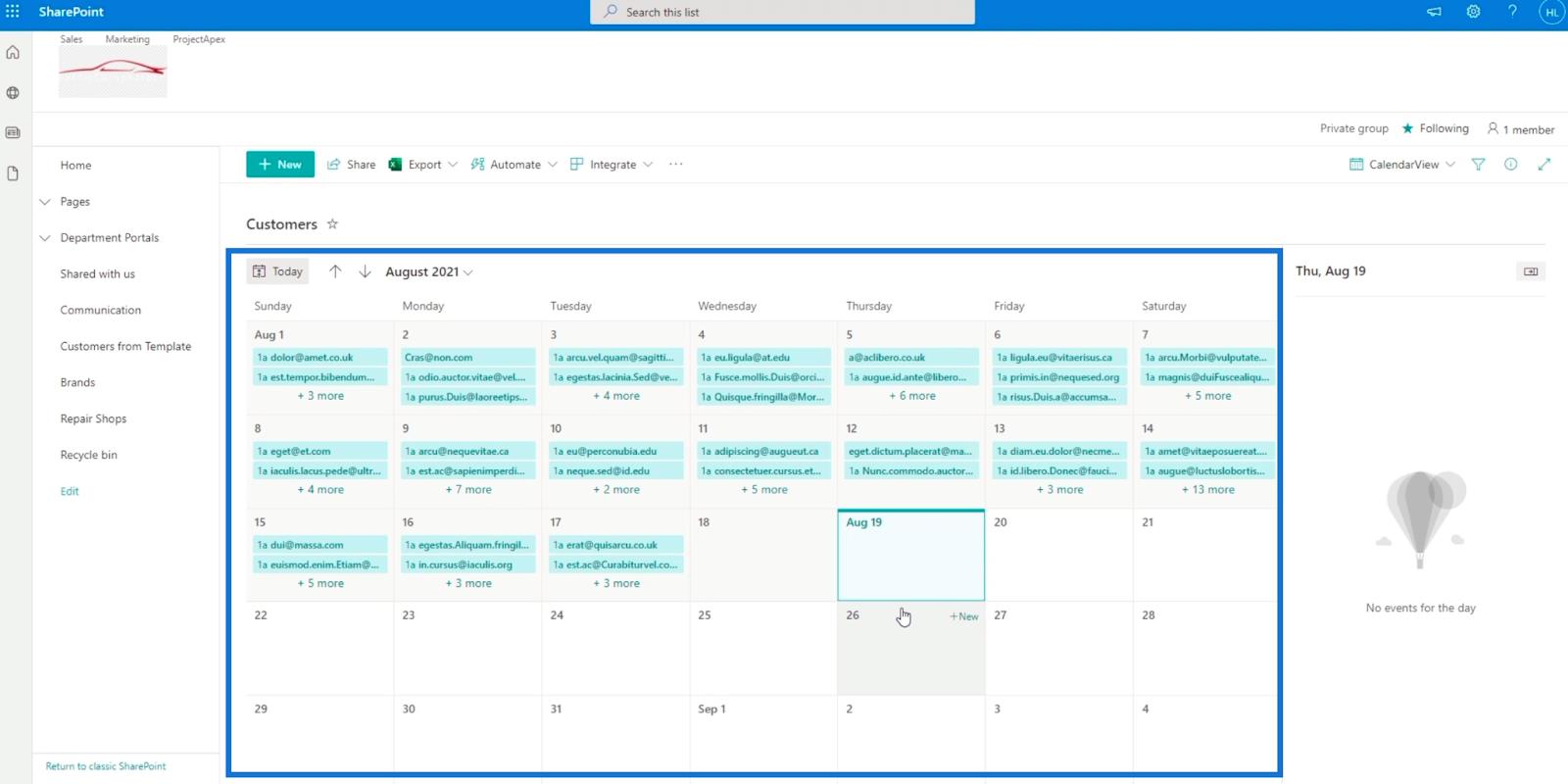Go to next month with down arrow
The image size is (1568, 784).
click(365, 271)
